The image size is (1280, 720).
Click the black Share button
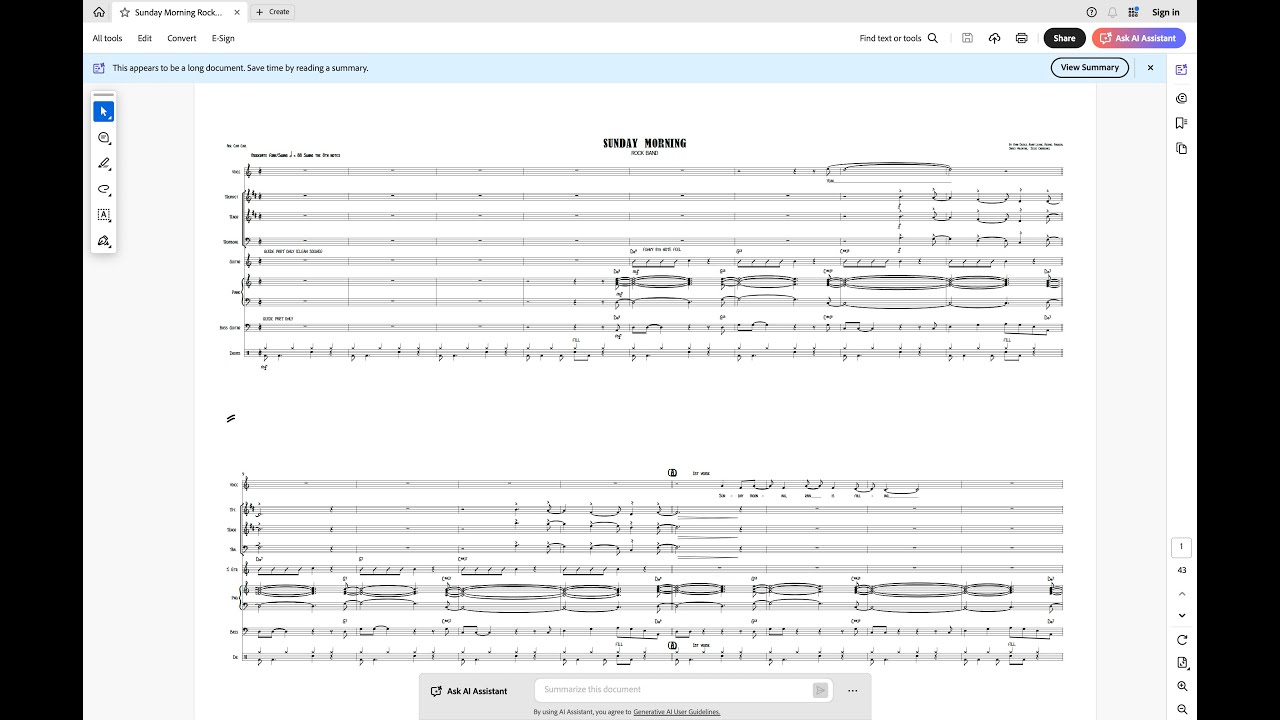pos(1064,38)
